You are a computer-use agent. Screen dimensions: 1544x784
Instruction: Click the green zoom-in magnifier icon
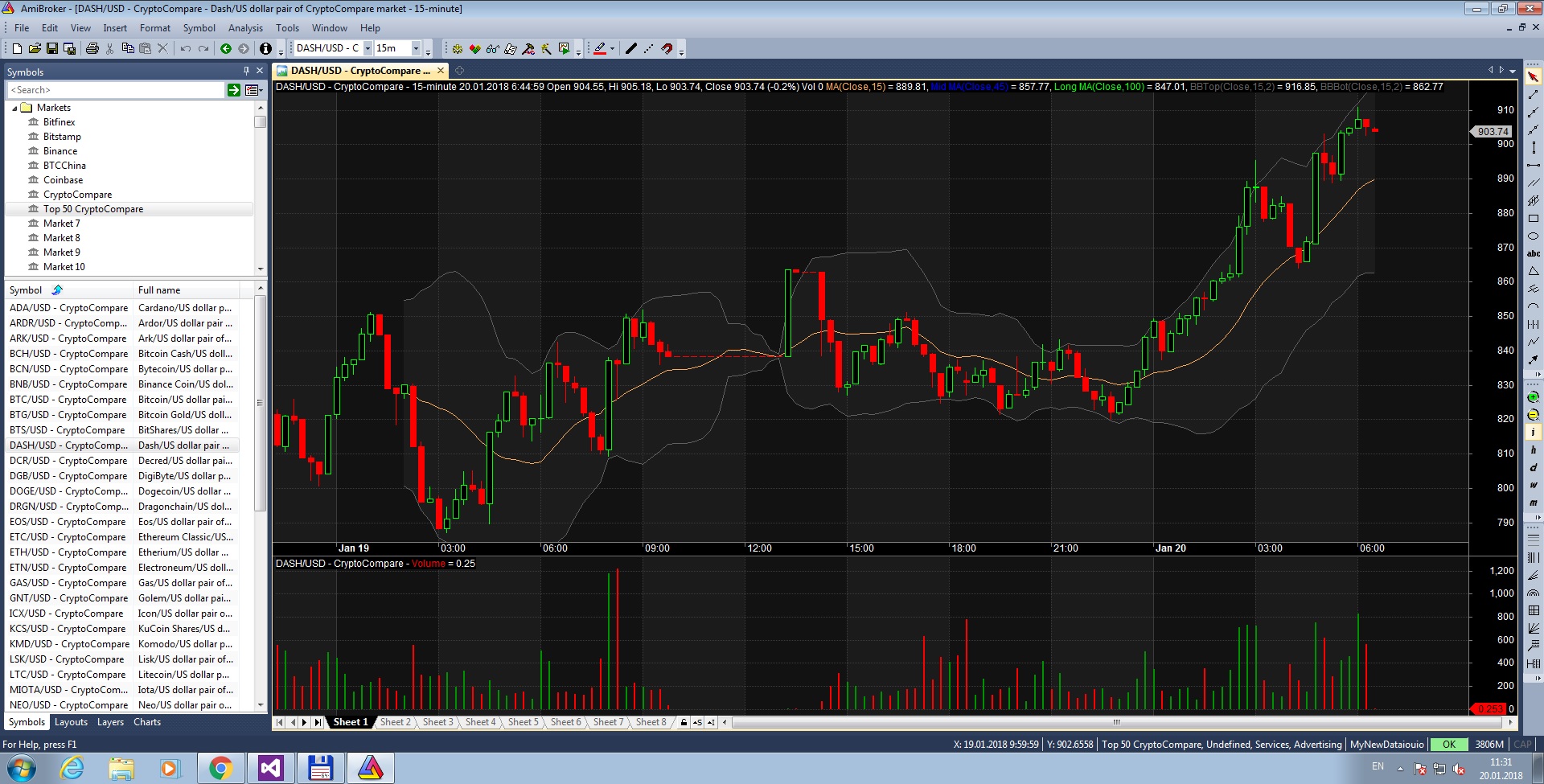[x=1534, y=397]
